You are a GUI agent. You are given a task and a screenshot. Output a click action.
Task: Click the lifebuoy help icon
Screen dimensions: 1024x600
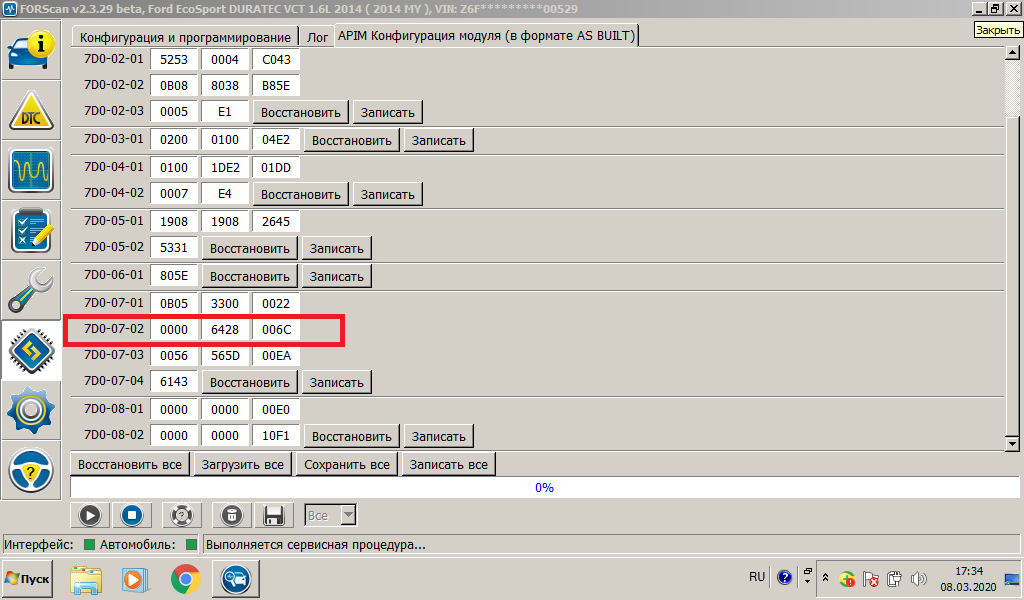coord(182,515)
